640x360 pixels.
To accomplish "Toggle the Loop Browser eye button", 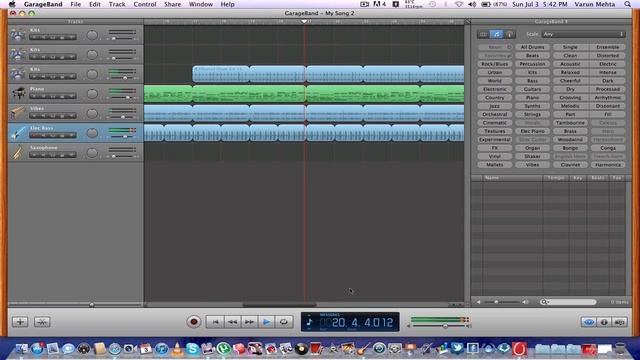I will tap(589, 322).
